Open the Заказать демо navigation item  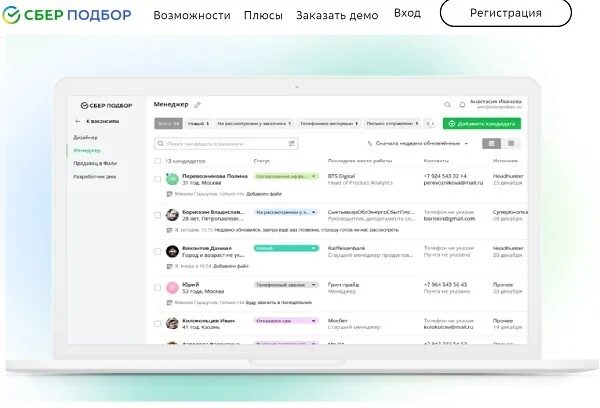coord(337,15)
